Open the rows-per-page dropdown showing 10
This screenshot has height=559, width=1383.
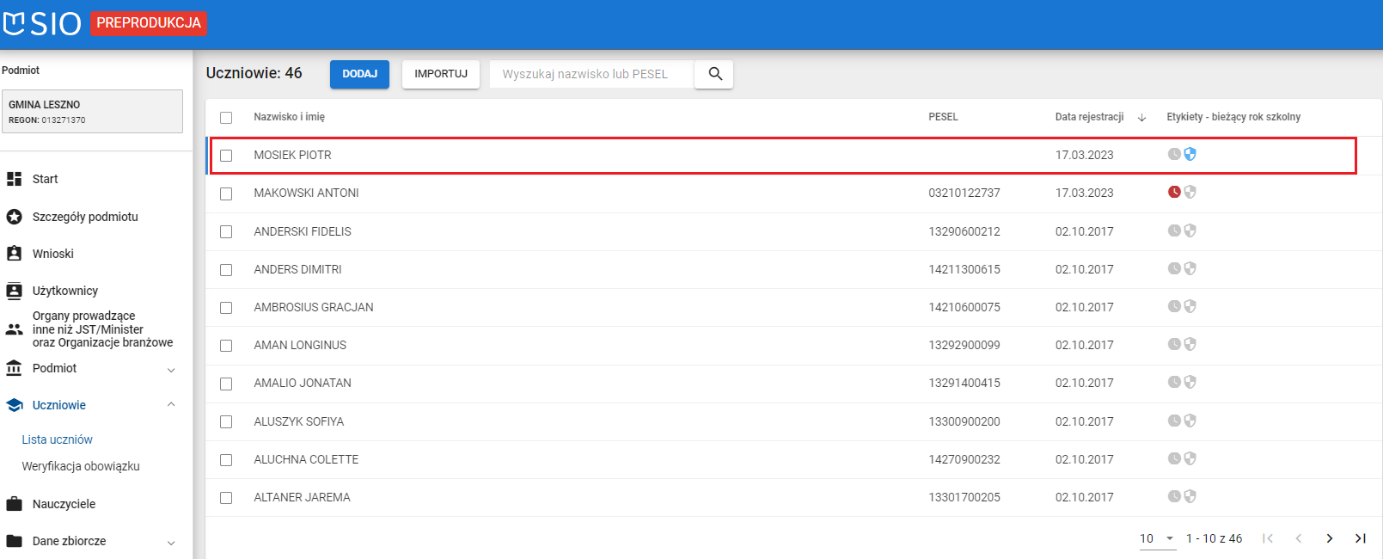click(1158, 538)
